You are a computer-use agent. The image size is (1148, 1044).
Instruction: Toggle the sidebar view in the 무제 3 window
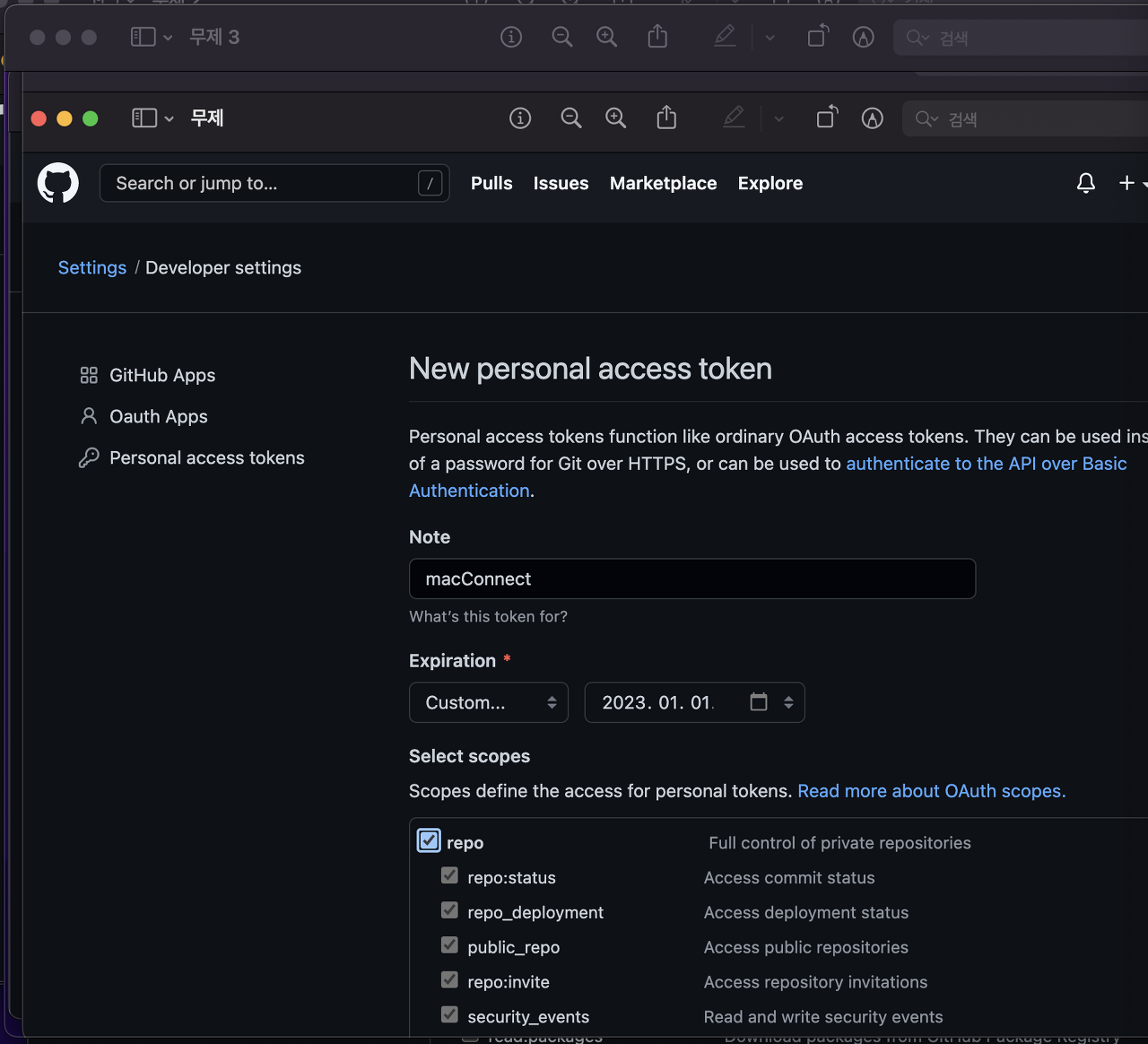tap(143, 37)
